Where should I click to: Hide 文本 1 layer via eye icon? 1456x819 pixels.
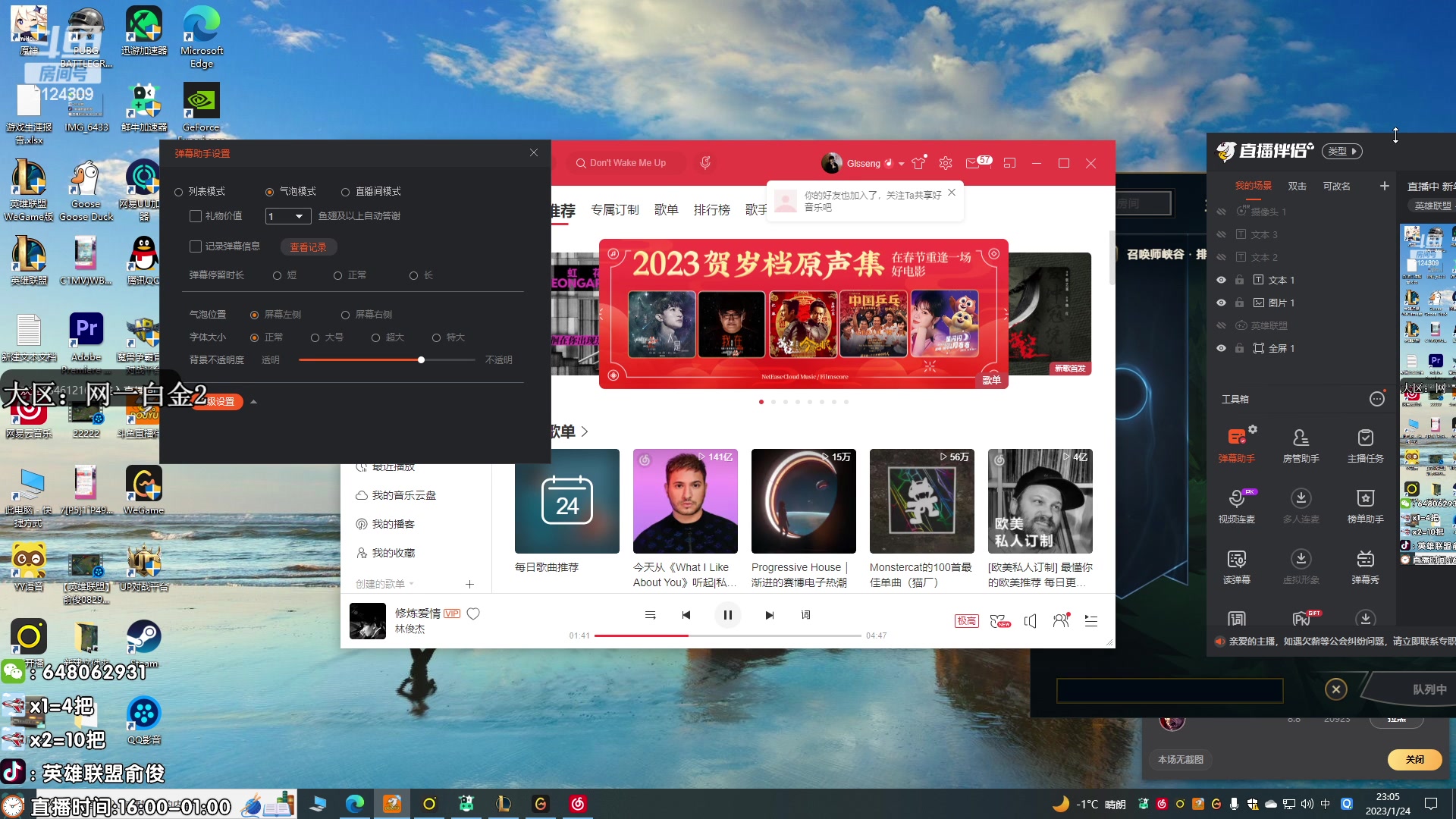(x=1221, y=280)
